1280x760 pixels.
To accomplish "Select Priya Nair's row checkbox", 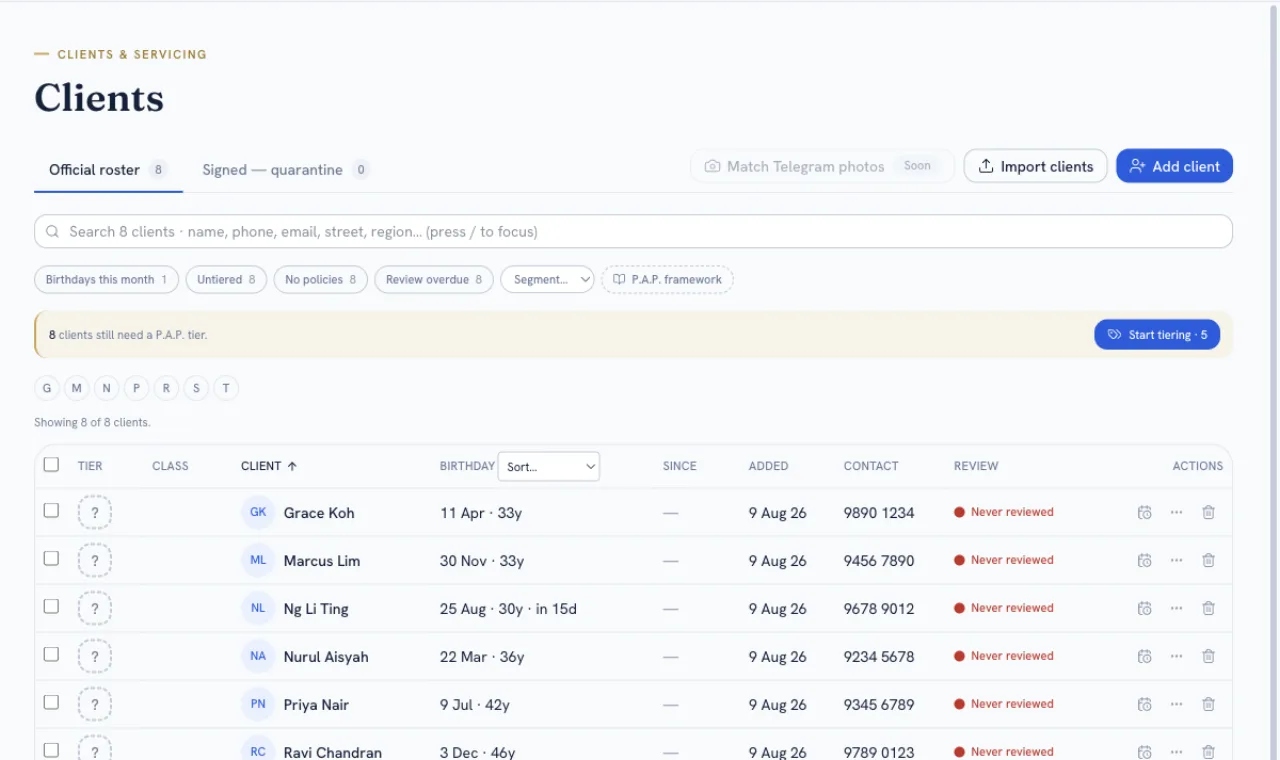I will point(51,702).
